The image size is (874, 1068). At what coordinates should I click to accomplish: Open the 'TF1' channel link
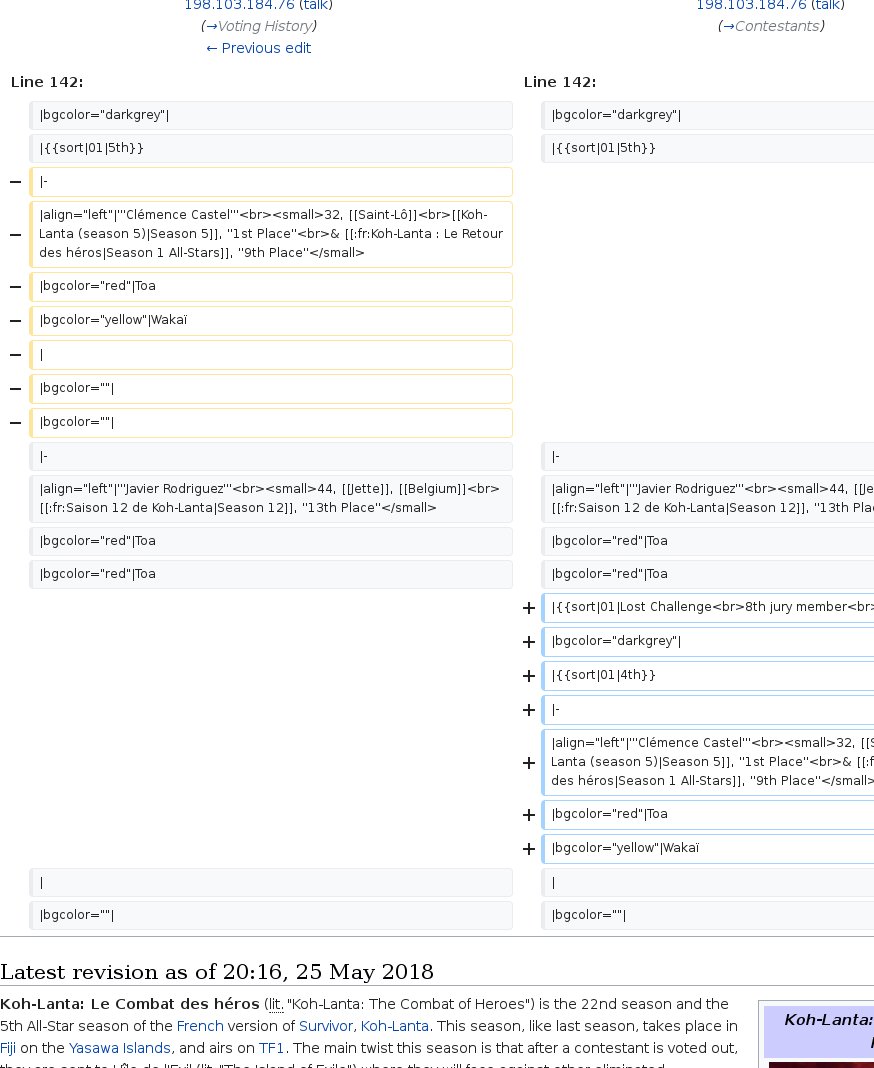271,1048
